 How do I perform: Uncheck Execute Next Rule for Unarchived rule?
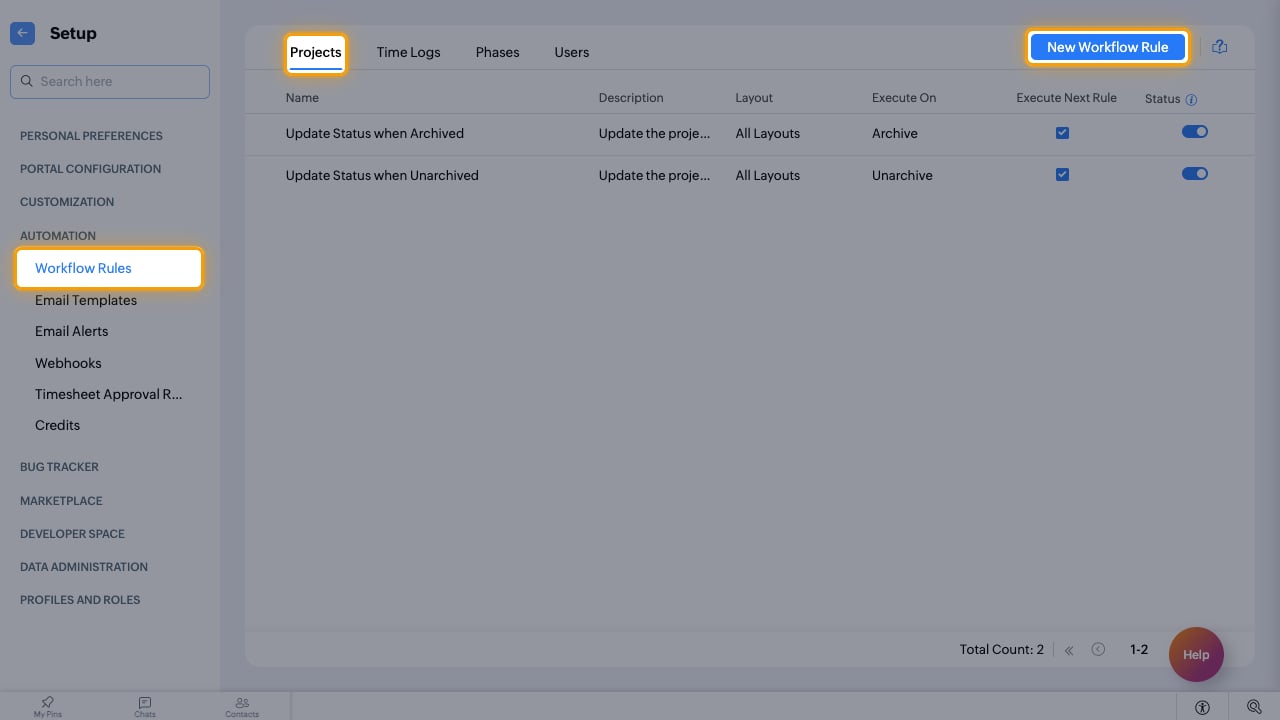coord(1062,175)
